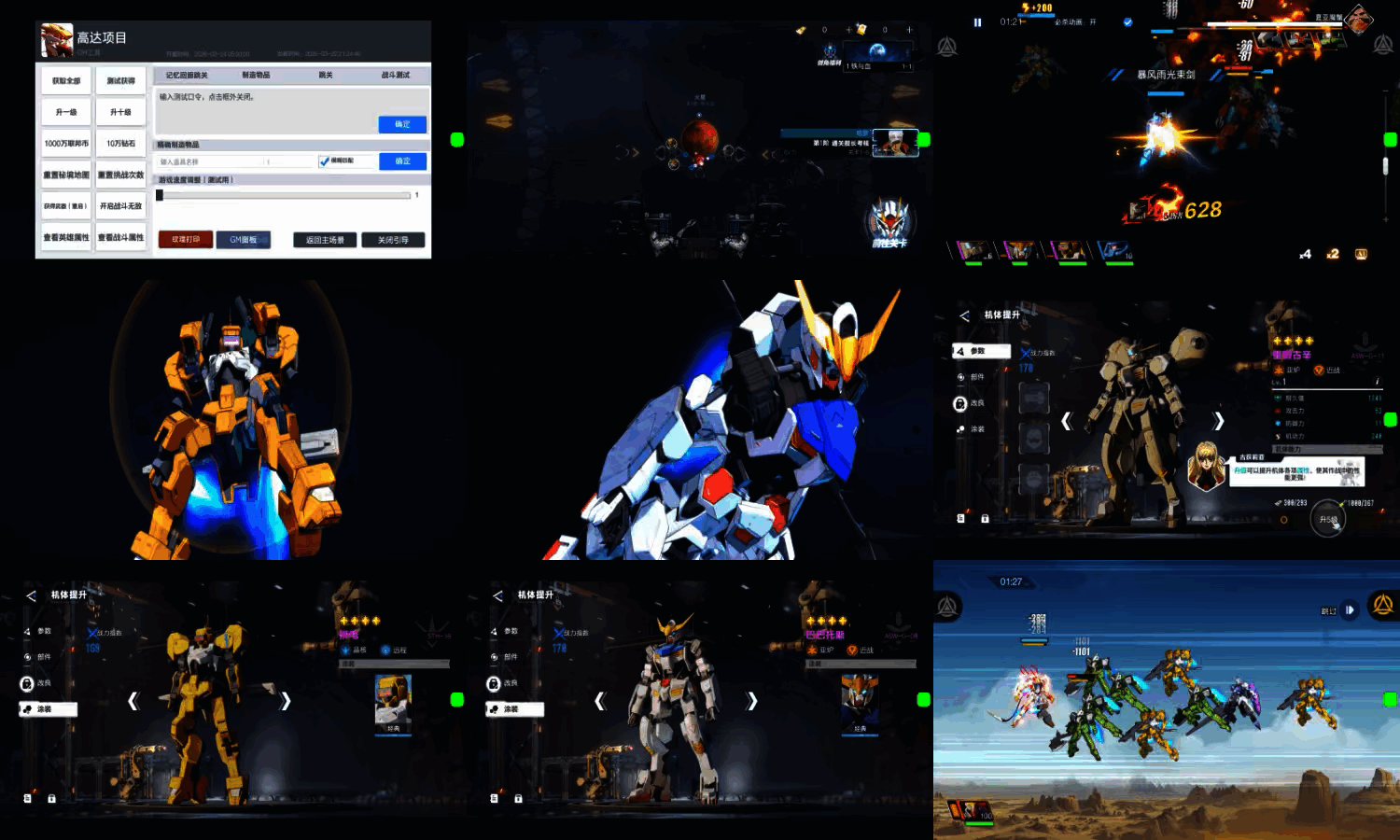Click the x4 battle speed icon

[1305, 254]
